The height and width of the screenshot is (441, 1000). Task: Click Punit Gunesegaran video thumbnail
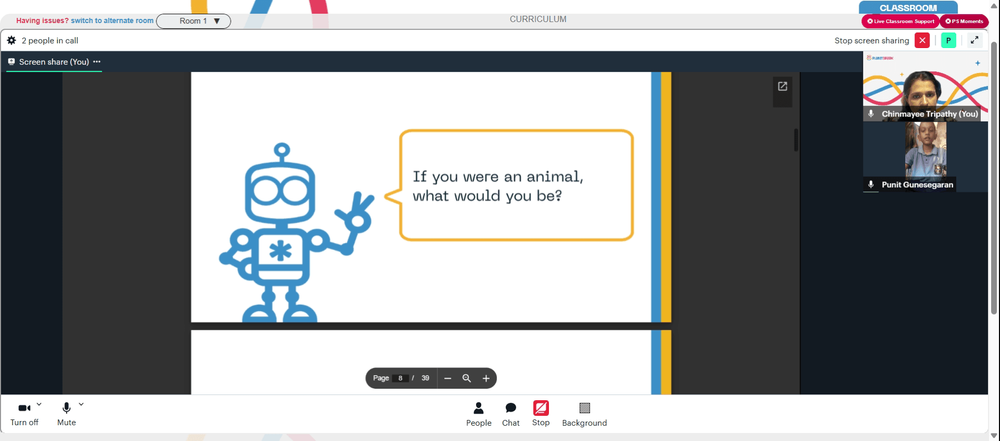coord(925,156)
